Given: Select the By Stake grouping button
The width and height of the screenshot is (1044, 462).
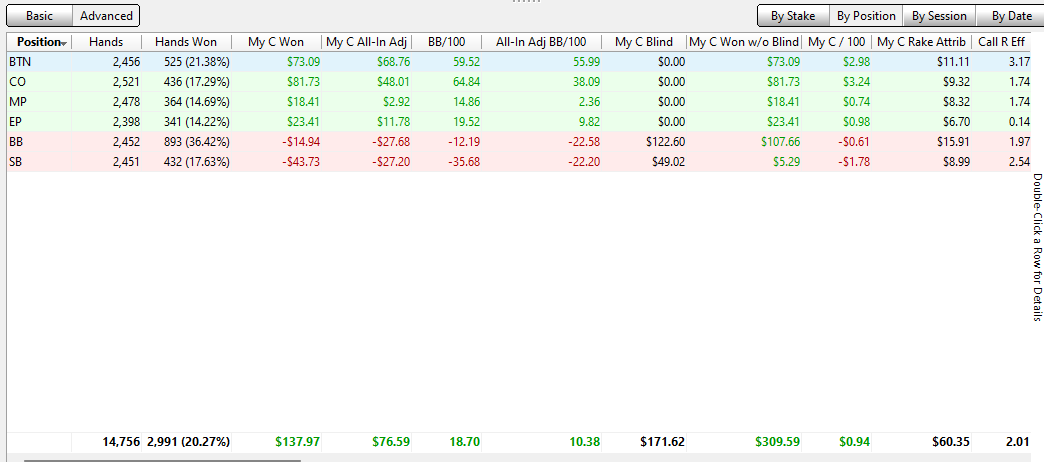Looking at the screenshot, I should pos(792,16).
